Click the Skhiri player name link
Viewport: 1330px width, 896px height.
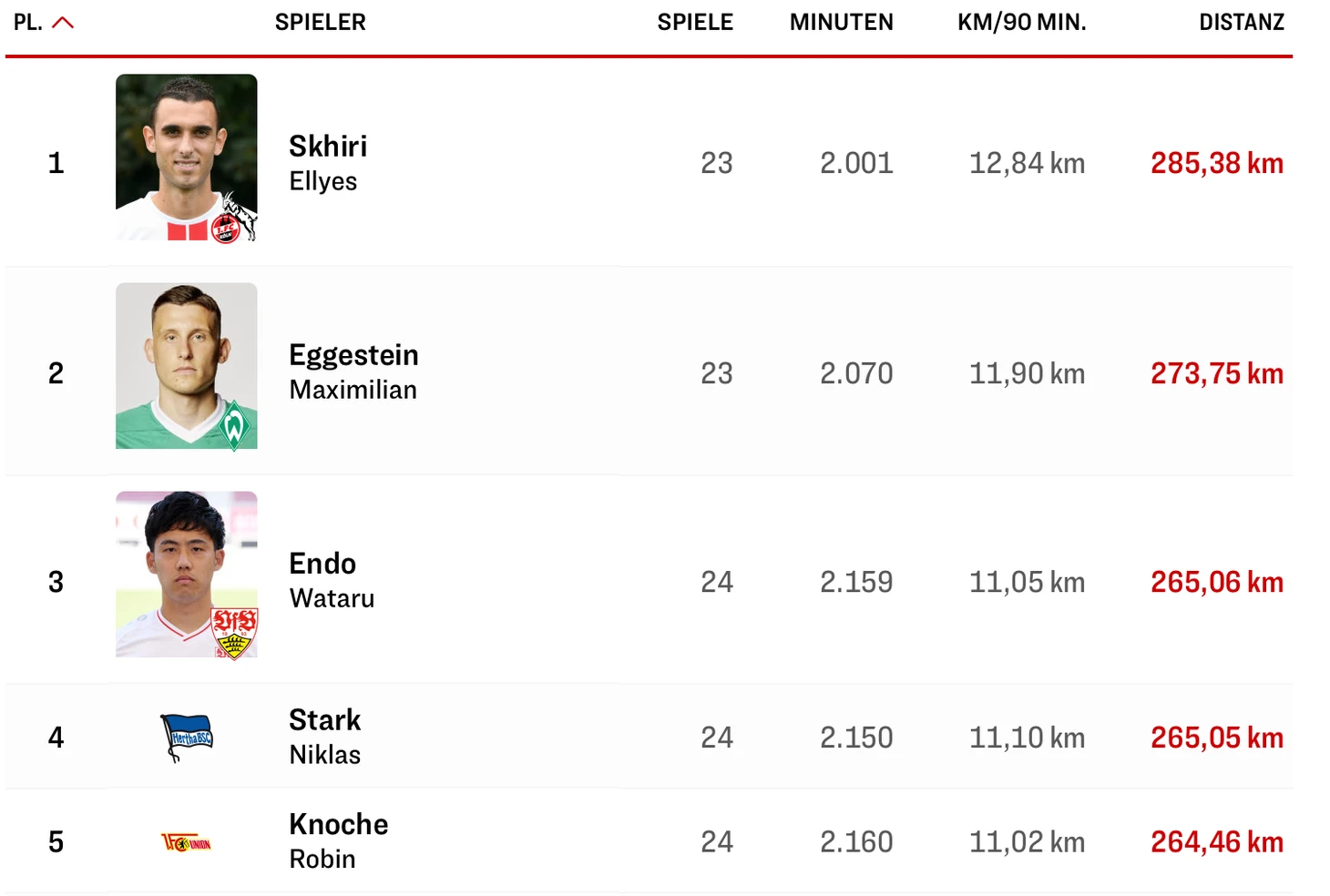(x=328, y=148)
